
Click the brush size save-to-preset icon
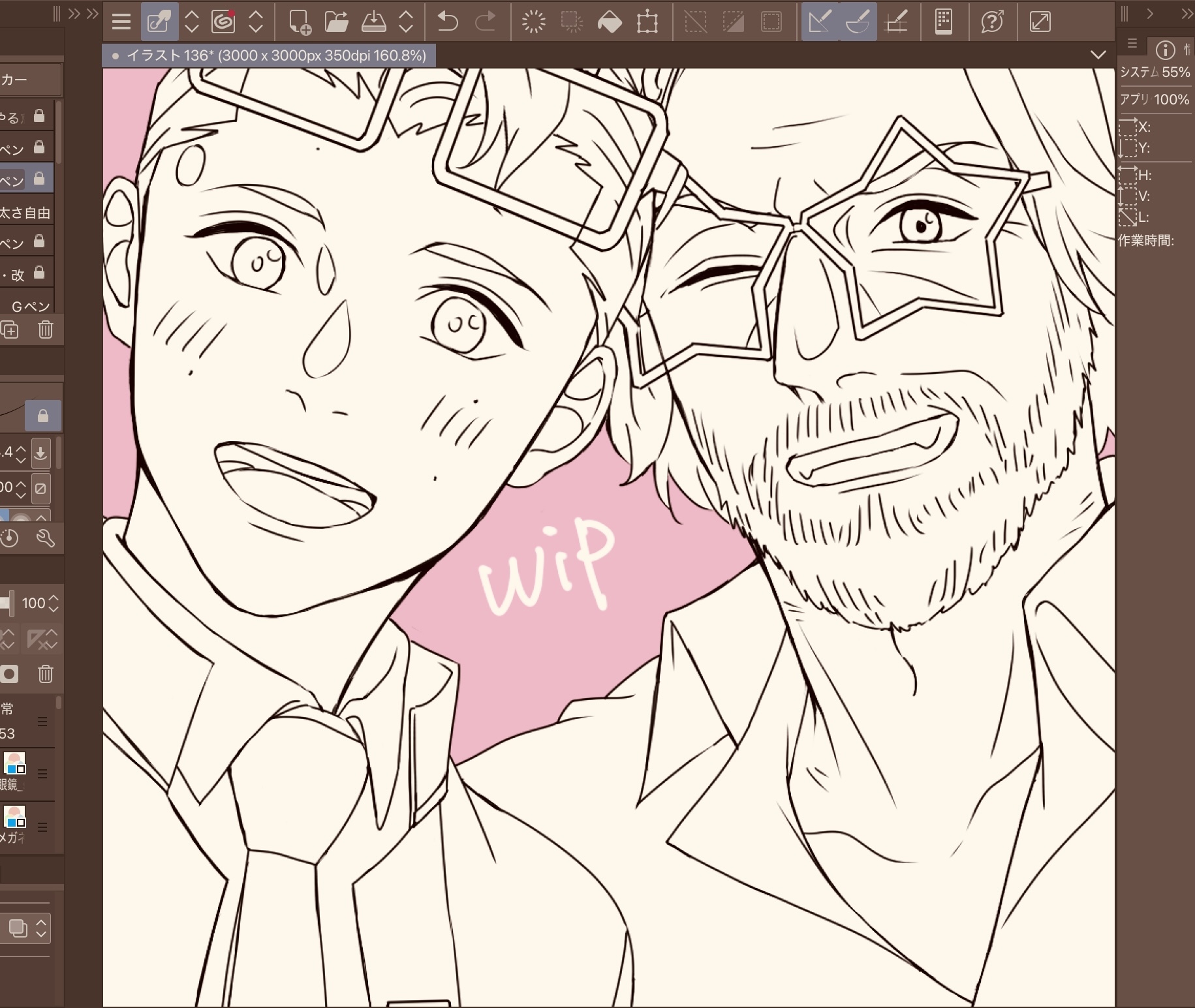click(x=40, y=453)
